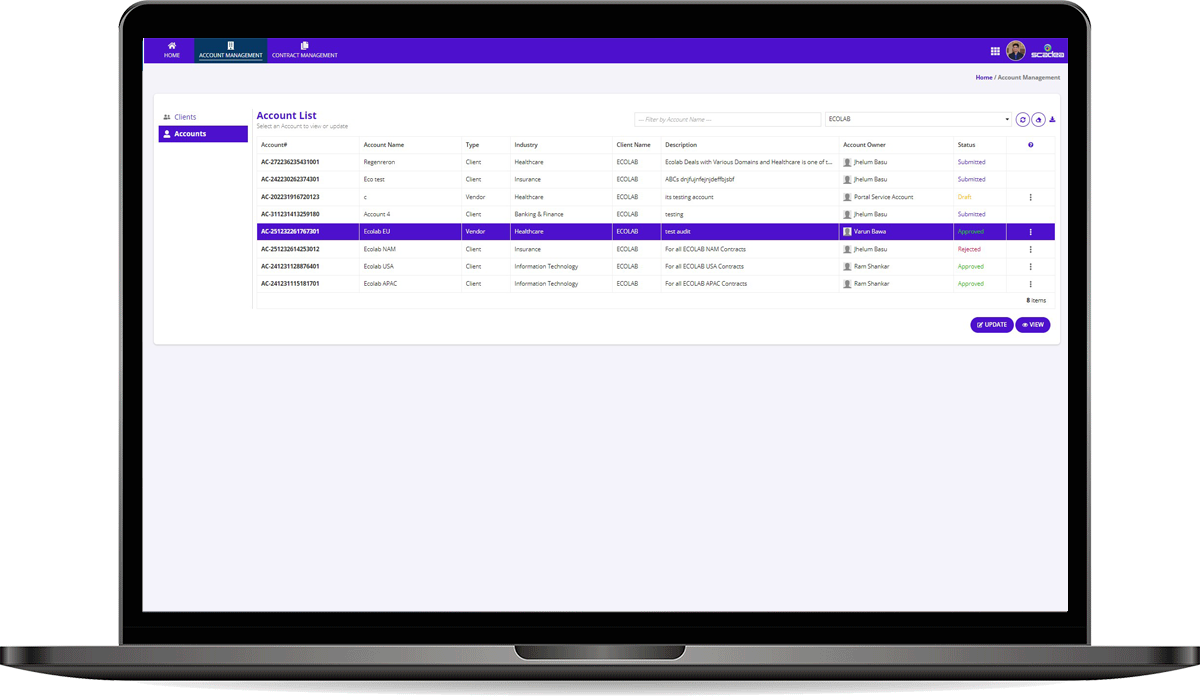Click the Filter by Account Name field
This screenshot has height=696, width=1200.
click(727, 120)
